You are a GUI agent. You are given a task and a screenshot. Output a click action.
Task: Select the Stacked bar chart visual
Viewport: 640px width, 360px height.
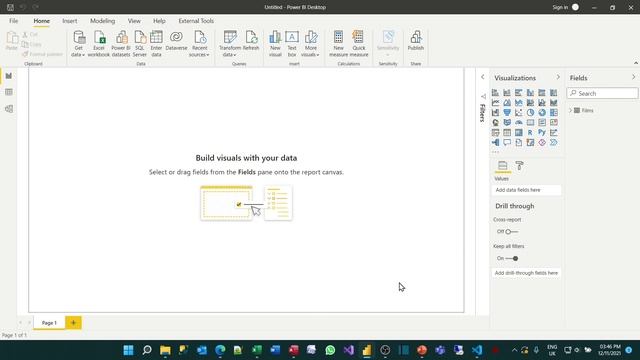(x=495, y=93)
